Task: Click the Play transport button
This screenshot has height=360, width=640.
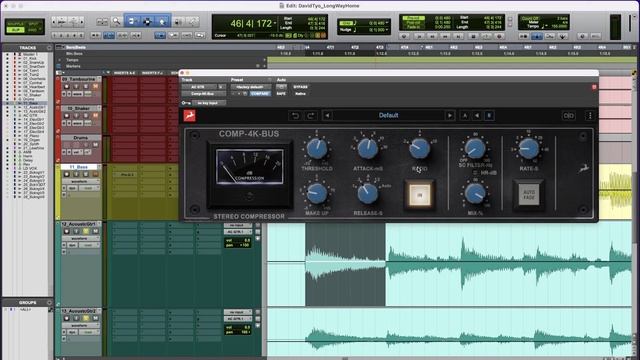Action: click(486, 36)
